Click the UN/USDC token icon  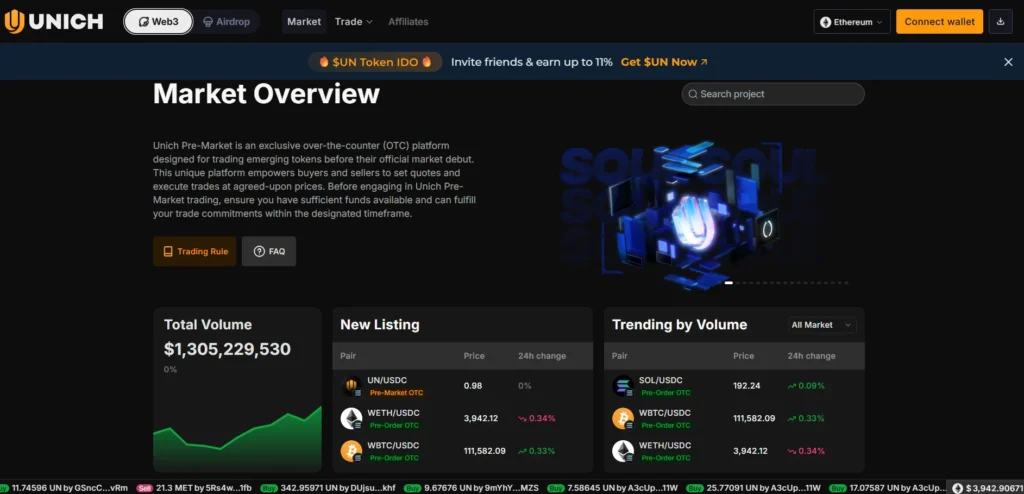coord(351,386)
